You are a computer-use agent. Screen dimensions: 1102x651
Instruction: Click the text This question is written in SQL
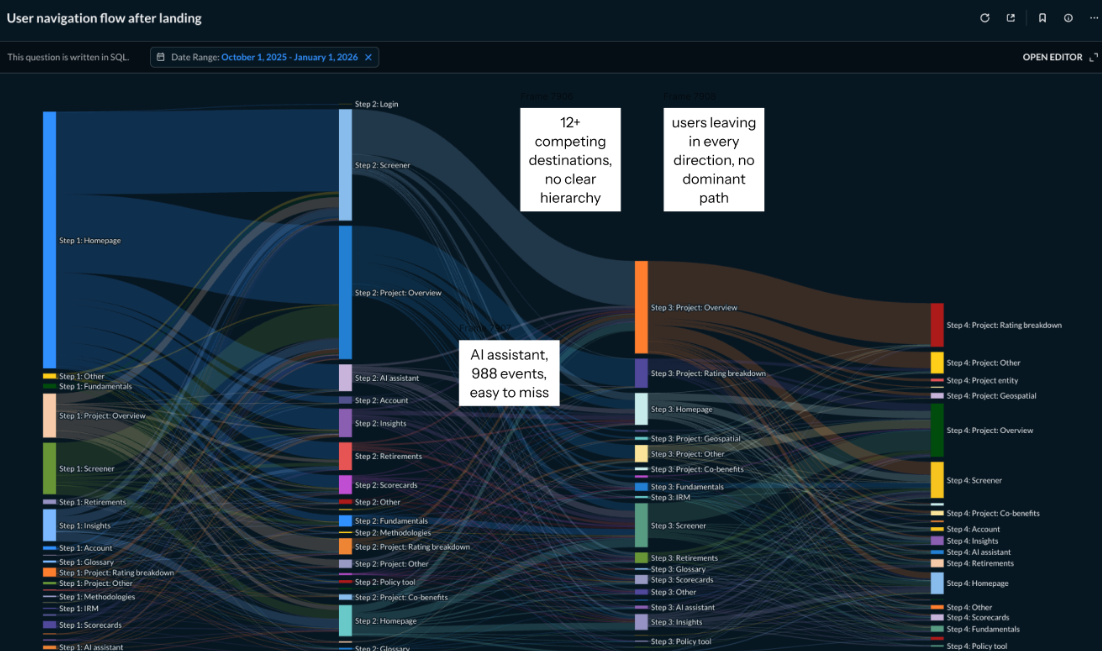[68, 57]
